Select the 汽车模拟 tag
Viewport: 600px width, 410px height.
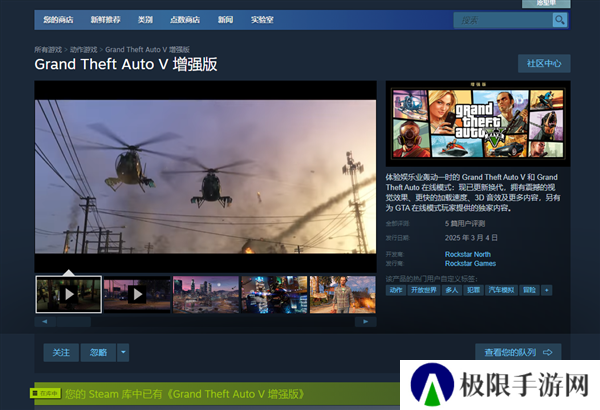[501, 290]
